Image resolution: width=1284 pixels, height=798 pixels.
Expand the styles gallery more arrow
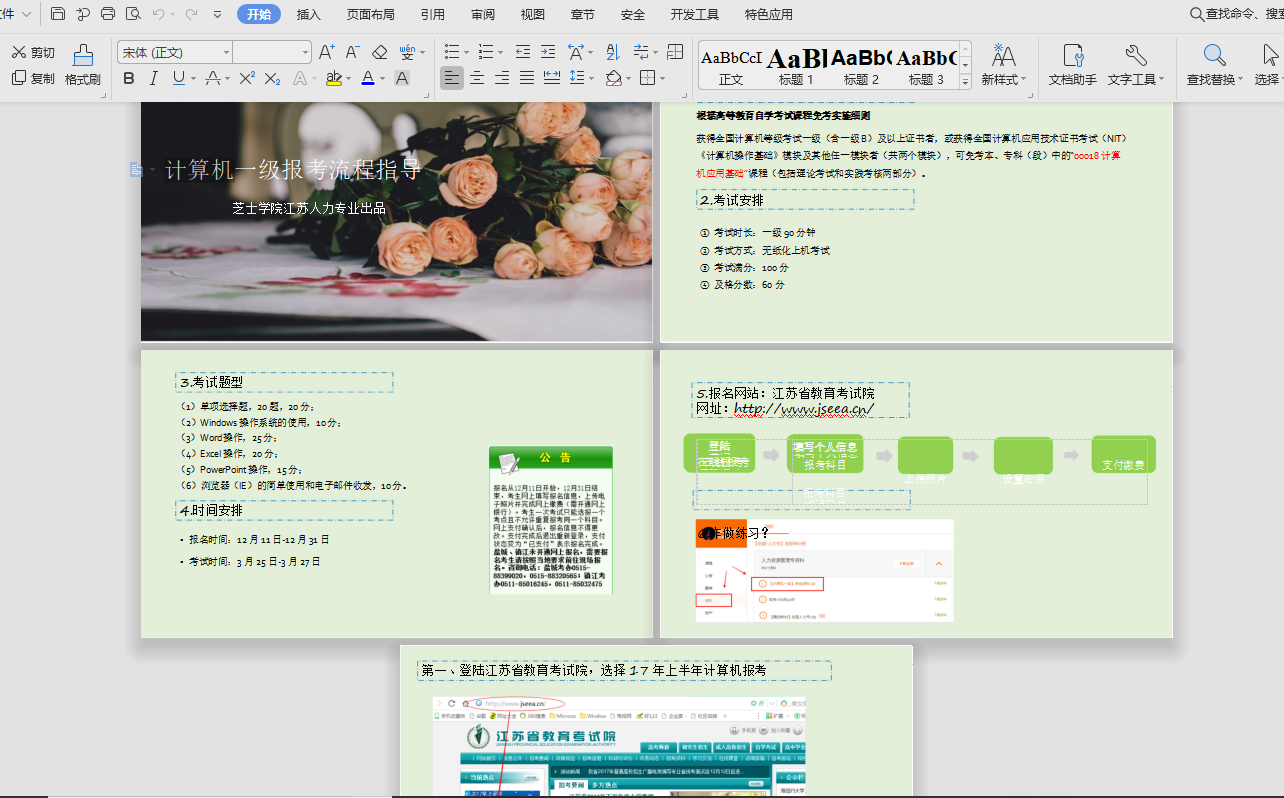point(965,81)
